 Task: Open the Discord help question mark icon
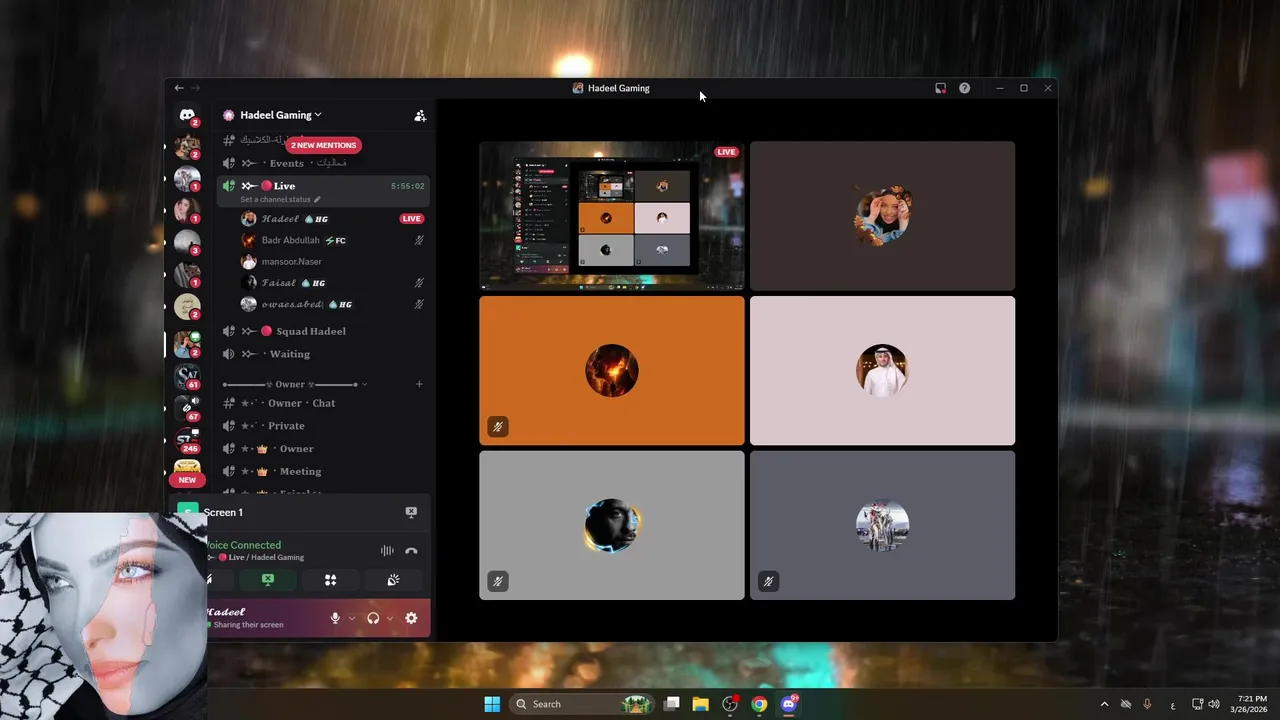964,88
